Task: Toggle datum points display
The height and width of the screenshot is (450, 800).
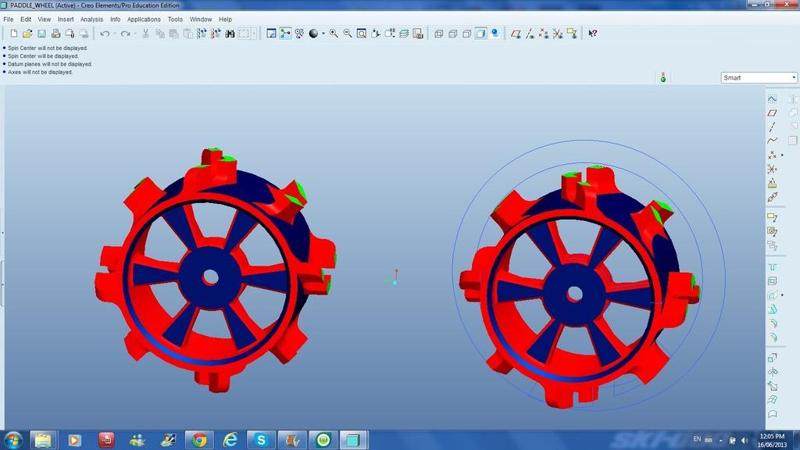Action: pos(544,34)
